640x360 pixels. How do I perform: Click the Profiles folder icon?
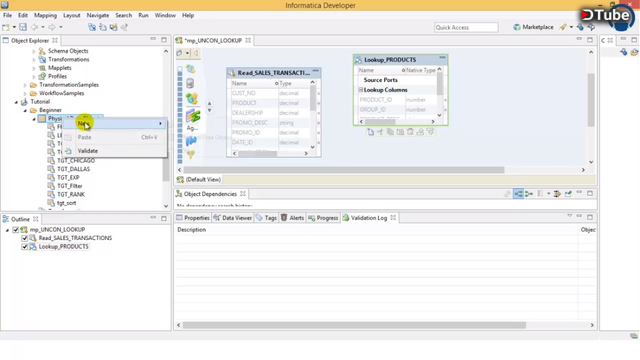pyautogui.click(x=42, y=76)
